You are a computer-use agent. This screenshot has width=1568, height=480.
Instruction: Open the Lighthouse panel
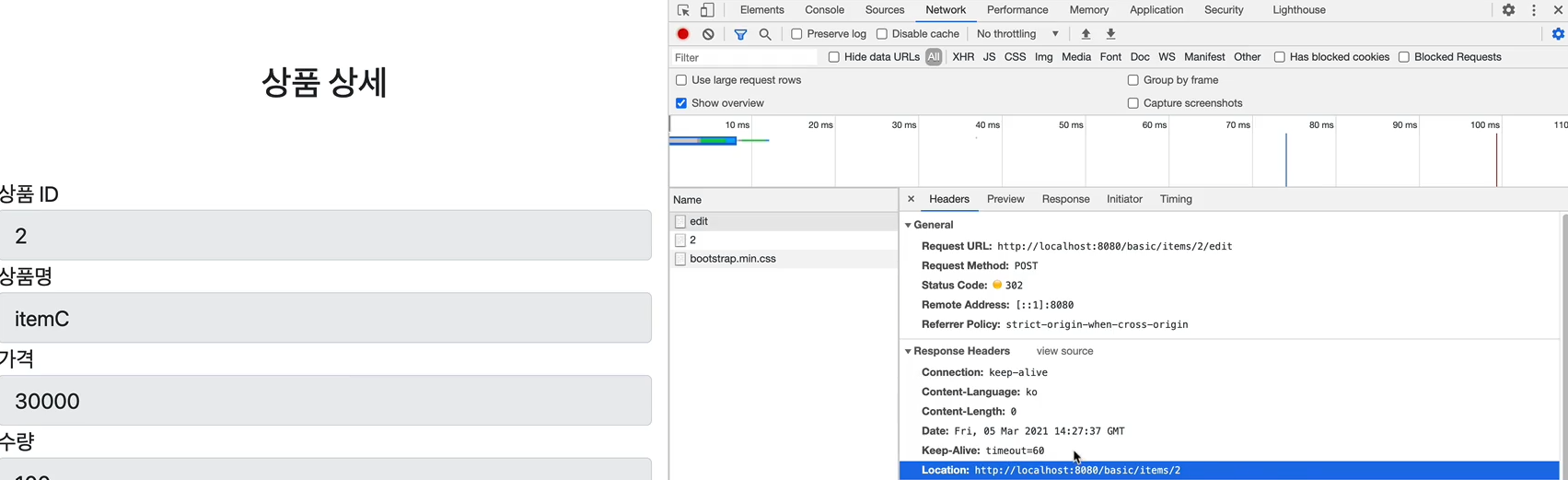[x=1299, y=10]
